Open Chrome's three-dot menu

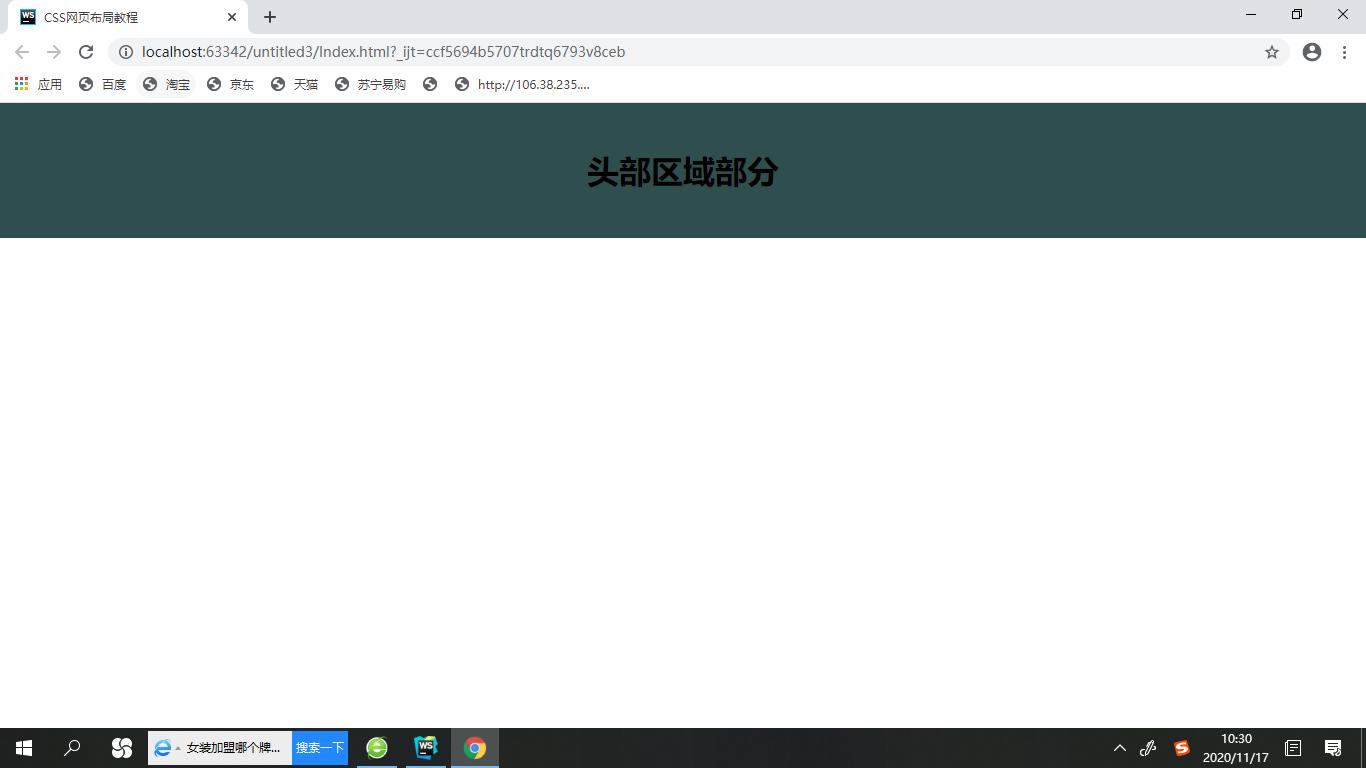pos(1343,51)
